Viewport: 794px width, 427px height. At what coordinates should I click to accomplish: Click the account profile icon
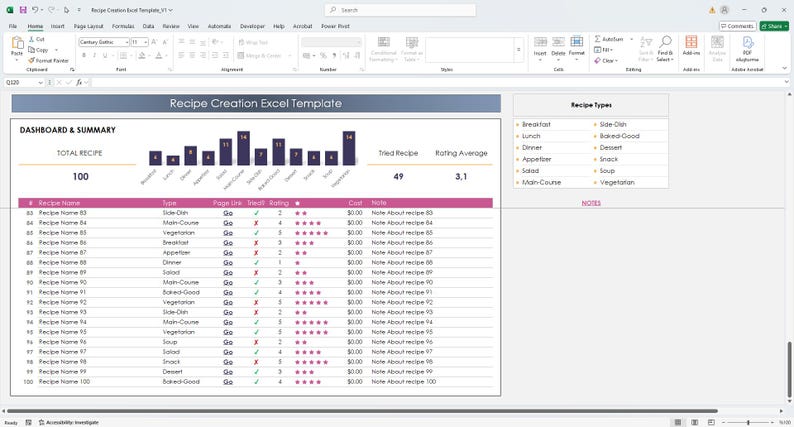tap(725, 10)
